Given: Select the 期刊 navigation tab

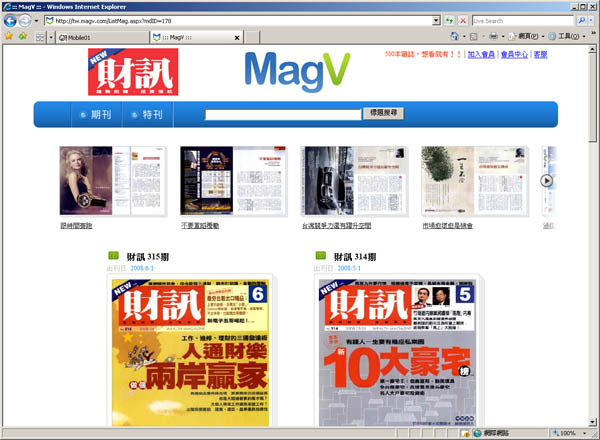Looking at the screenshot, I should click(96, 114).
